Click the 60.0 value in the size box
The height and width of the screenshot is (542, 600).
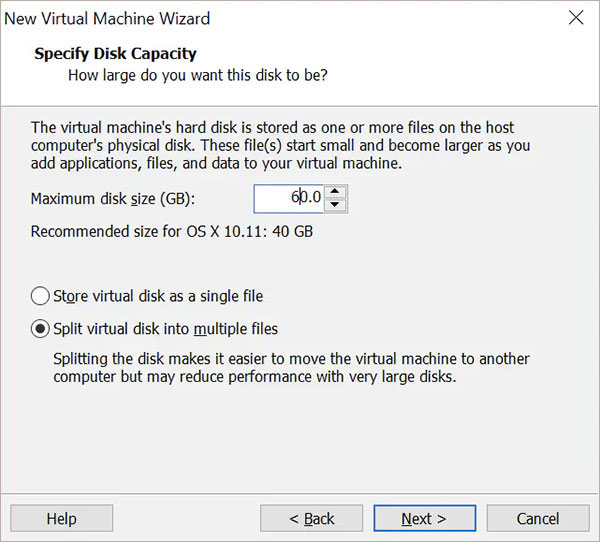tap(306, 198)
